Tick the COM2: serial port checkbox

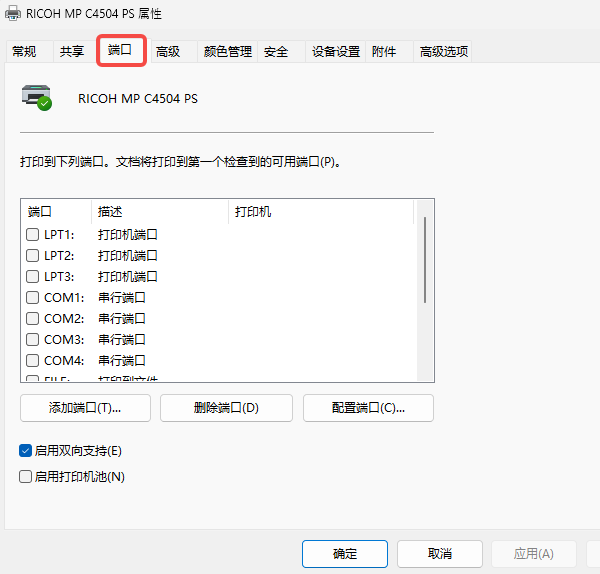tap(33, 319)
